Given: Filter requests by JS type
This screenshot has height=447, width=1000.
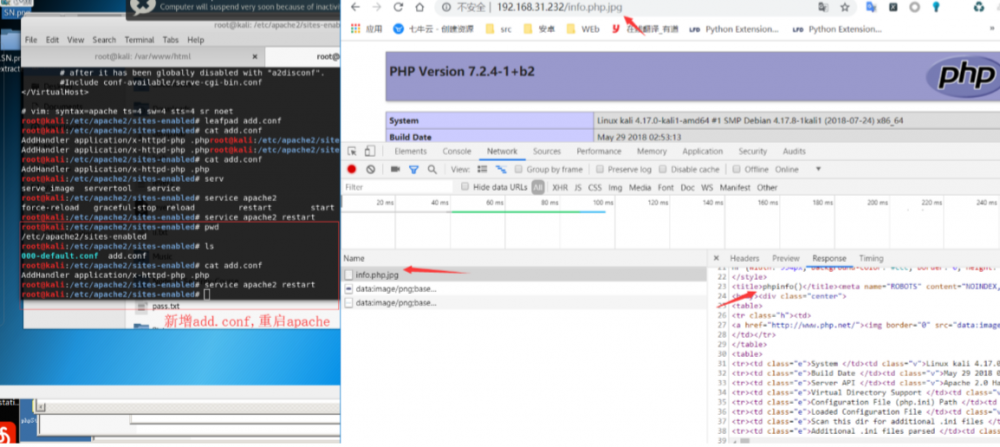Looking at the screenshot, I should [578, 187].
